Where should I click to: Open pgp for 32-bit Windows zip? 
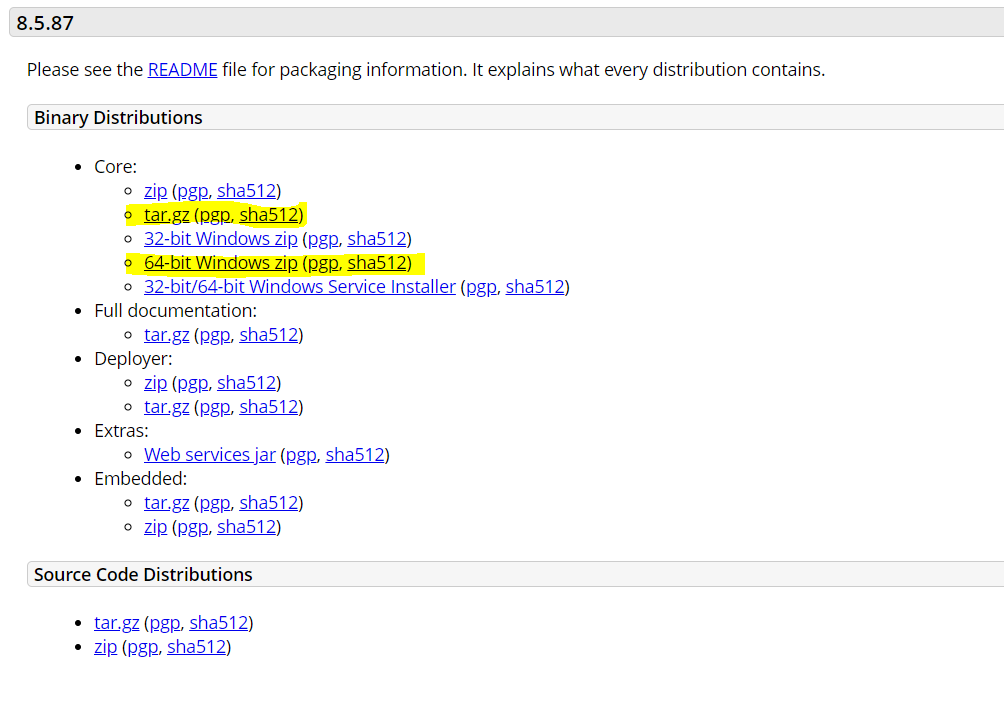[x=323, y=239]
